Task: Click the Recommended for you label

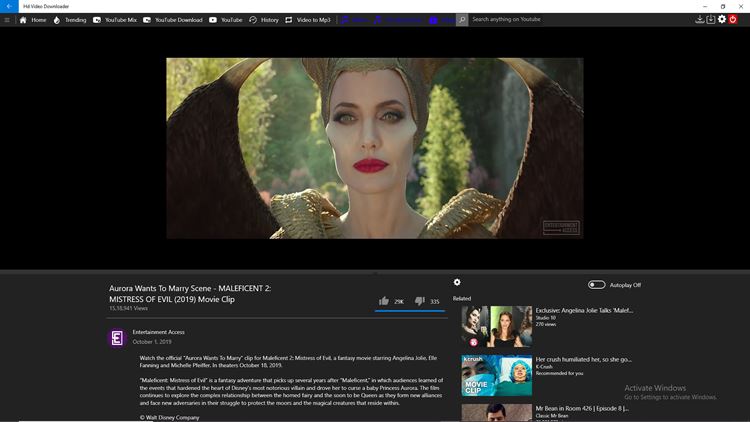Action: 559,373
